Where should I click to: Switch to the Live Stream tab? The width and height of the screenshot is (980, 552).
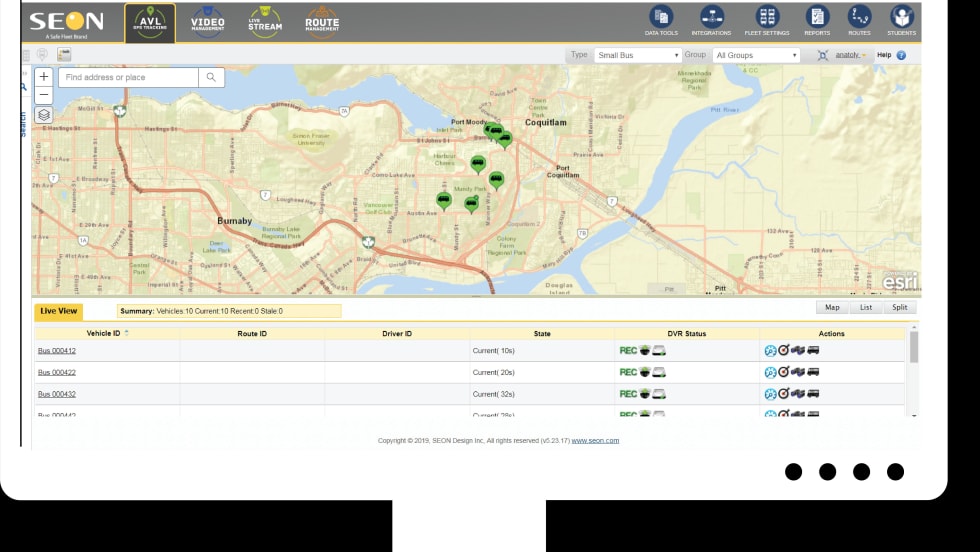click(265, 22)
